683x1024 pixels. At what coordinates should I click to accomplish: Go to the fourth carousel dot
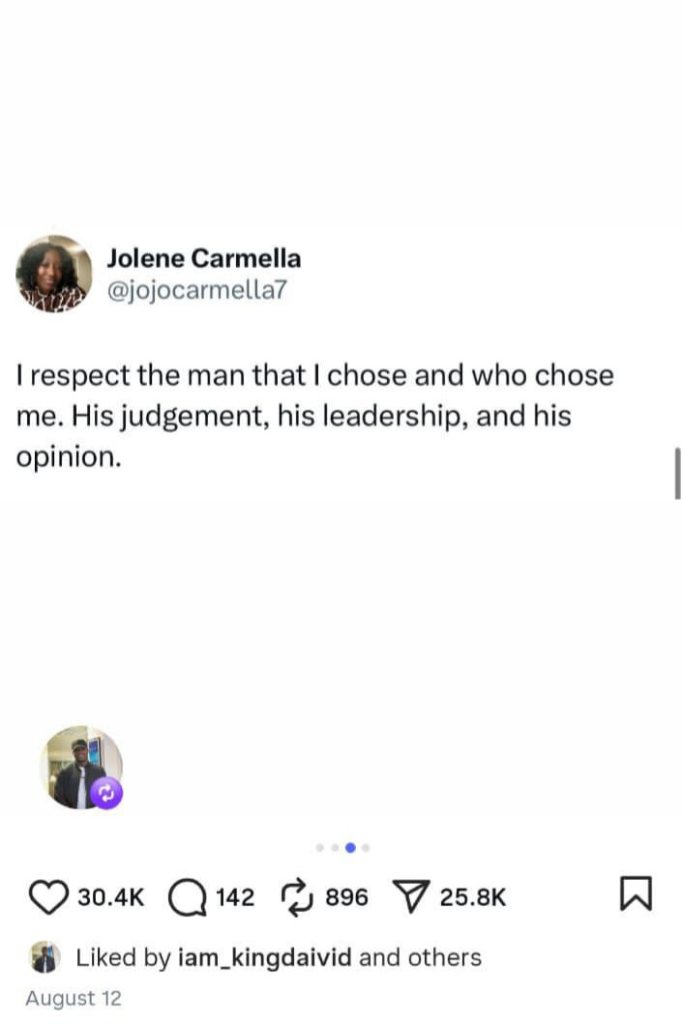point(366,847)
